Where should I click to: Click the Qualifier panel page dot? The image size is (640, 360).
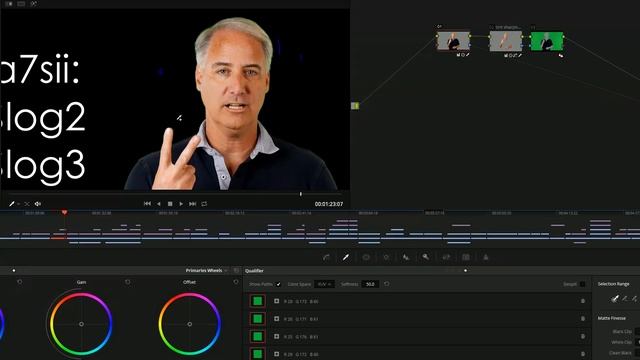pyautogui.click(x=465, y=271)
